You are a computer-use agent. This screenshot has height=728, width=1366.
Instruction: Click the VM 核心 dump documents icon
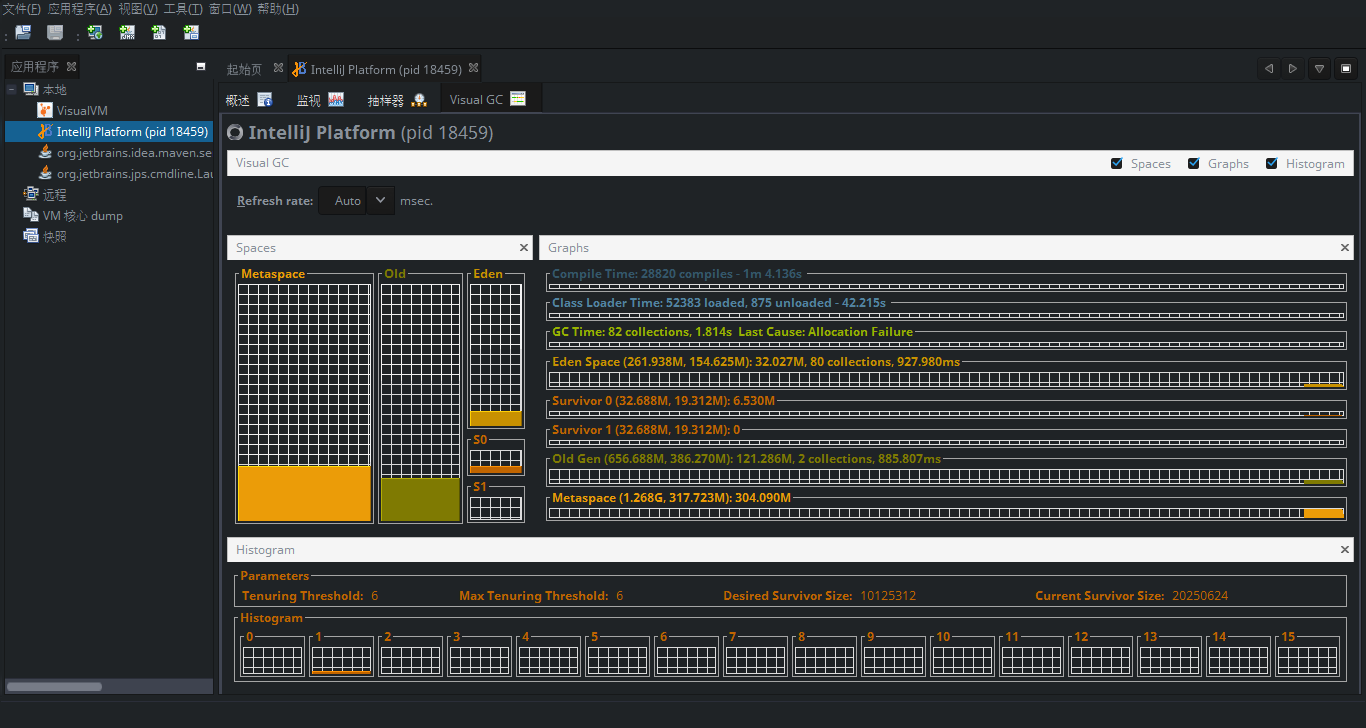(31, 215)
